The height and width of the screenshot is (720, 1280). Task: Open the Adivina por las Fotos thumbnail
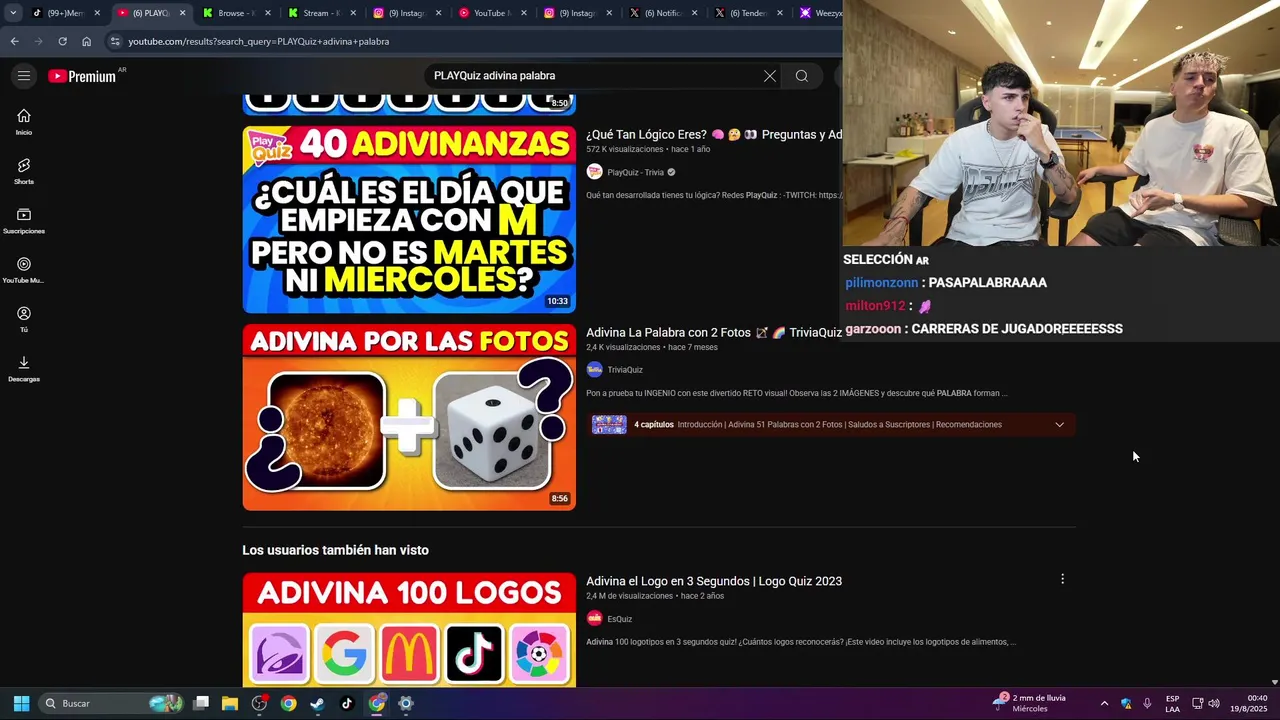(409, 417)
